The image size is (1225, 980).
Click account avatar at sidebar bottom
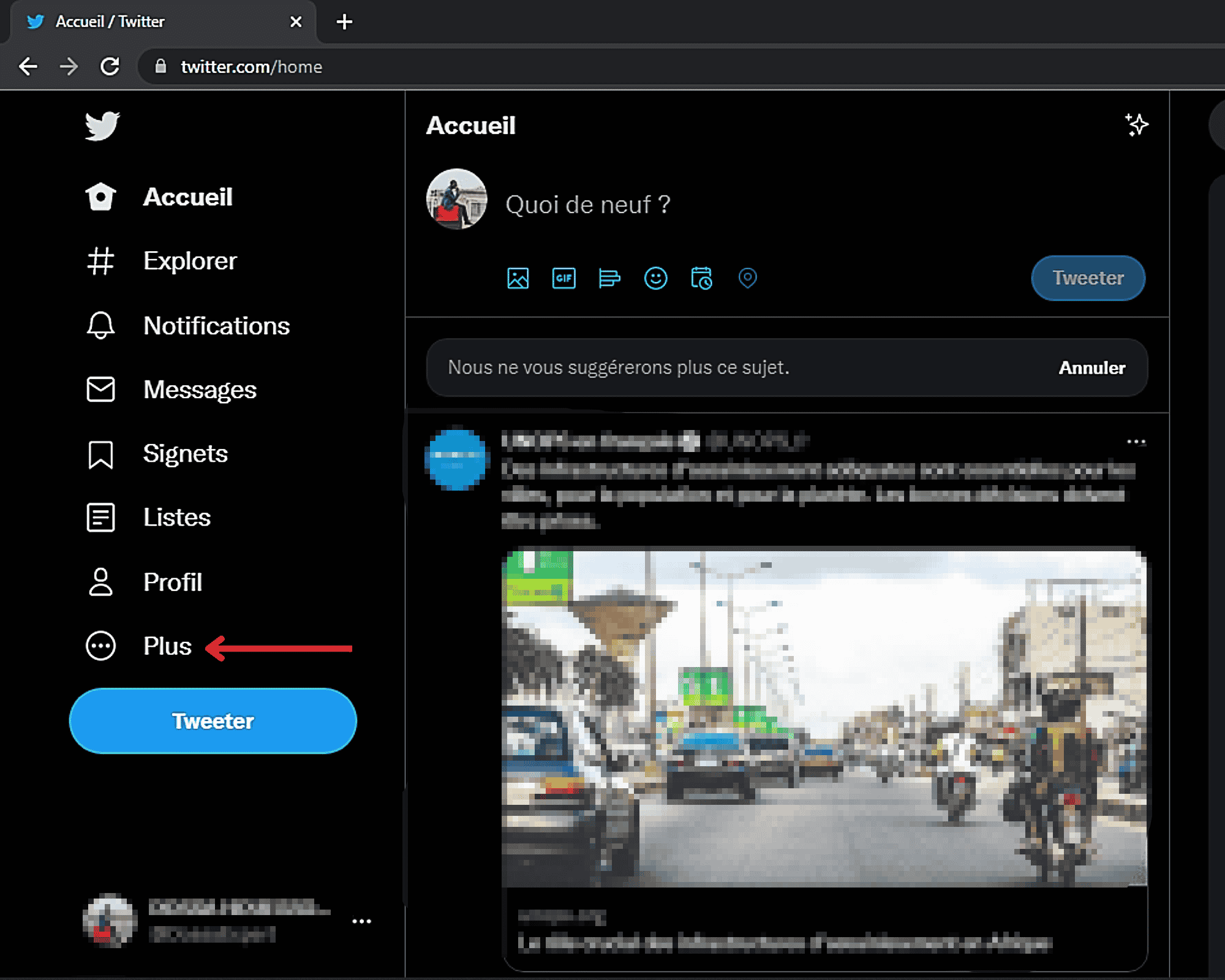click(x=110, y=921)
